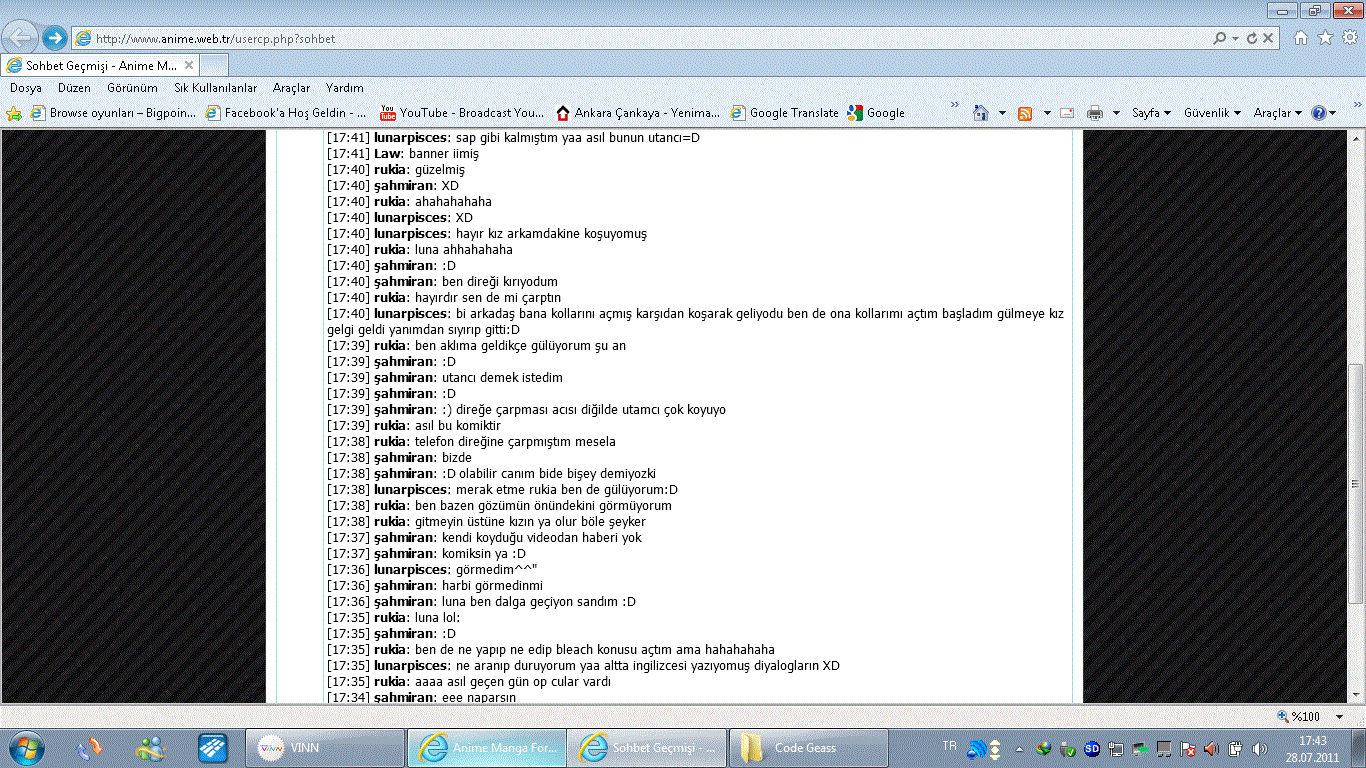Click the Read Mail envelope icon
The height and width of the screenshot is (768, 1366).
click(1067, 113)
